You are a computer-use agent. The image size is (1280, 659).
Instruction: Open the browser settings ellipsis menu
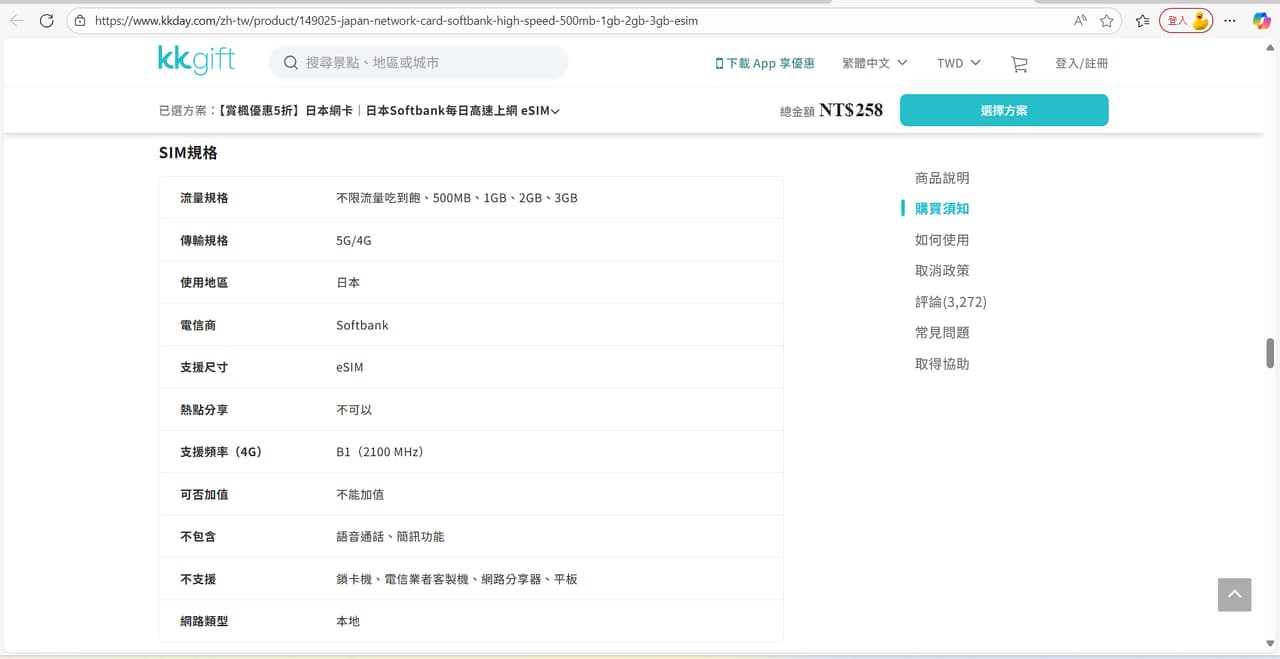[x=1231, y=20]
